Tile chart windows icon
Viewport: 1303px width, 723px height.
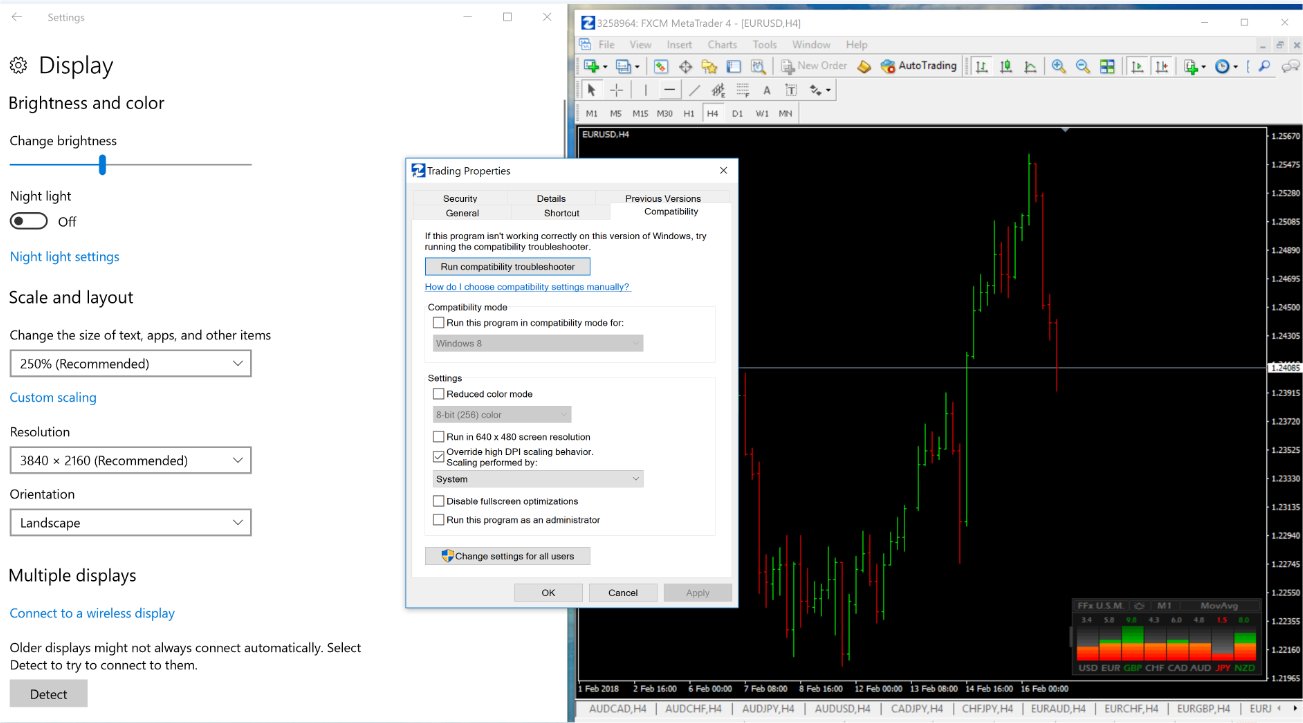(x=1107, y=66)
